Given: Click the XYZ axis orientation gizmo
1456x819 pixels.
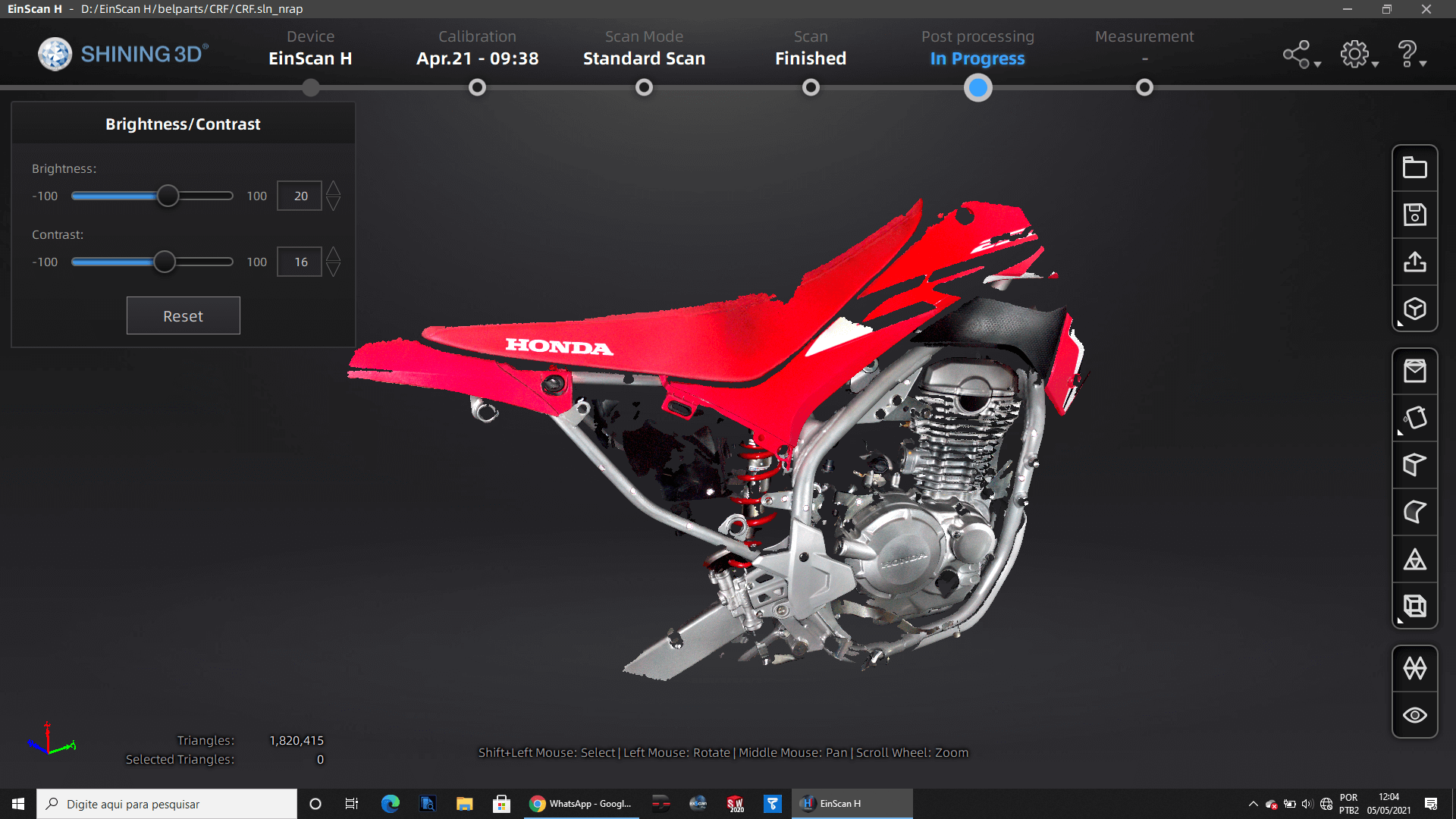Looking at the screenshot, I should [50, 739].
